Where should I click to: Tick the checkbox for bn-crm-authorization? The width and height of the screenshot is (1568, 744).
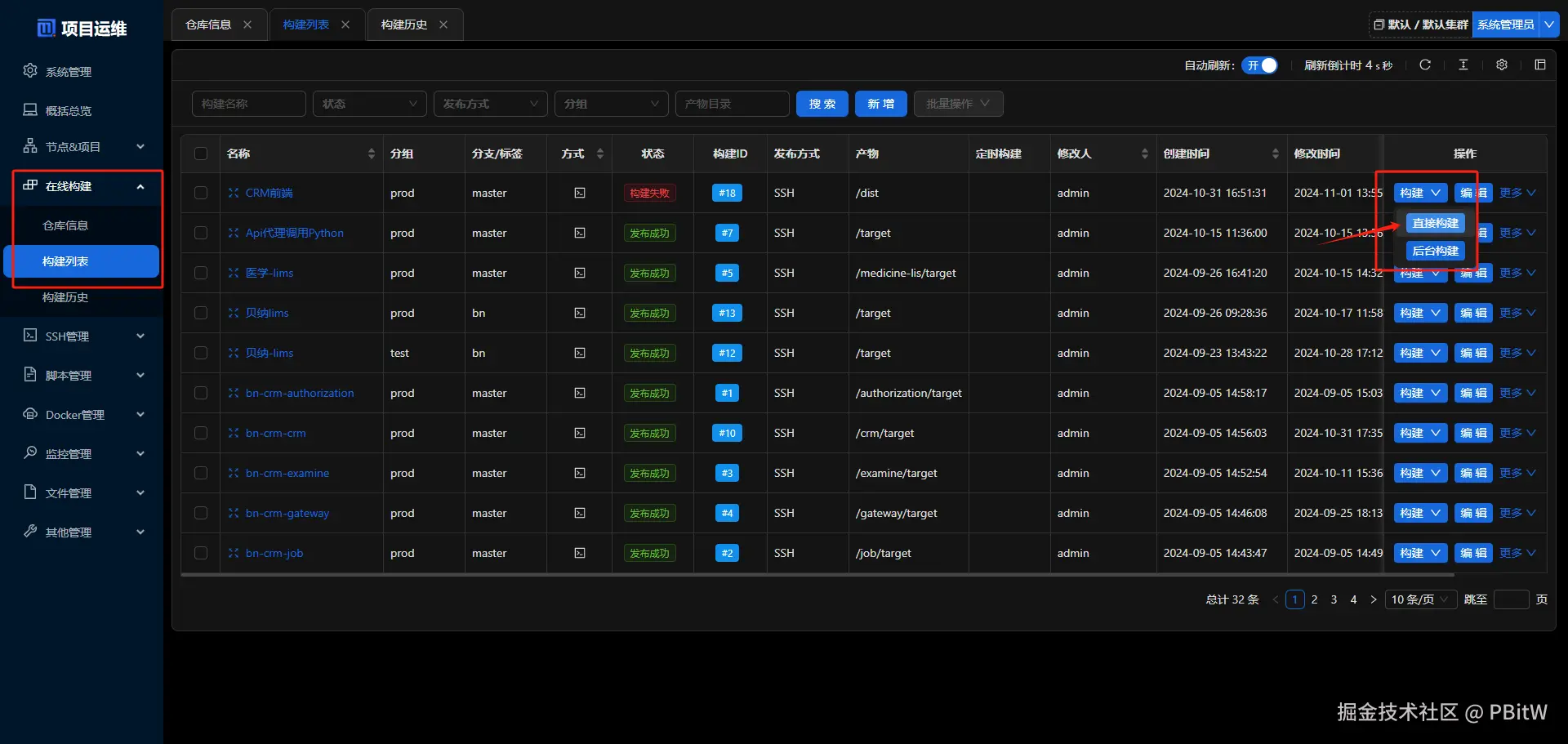point(201,393)
